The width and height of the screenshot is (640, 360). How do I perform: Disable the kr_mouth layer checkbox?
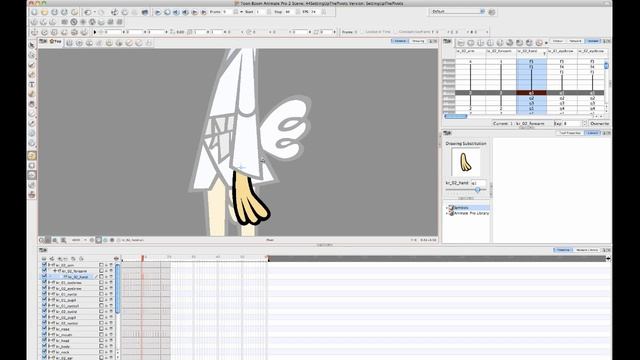point(44,334)
